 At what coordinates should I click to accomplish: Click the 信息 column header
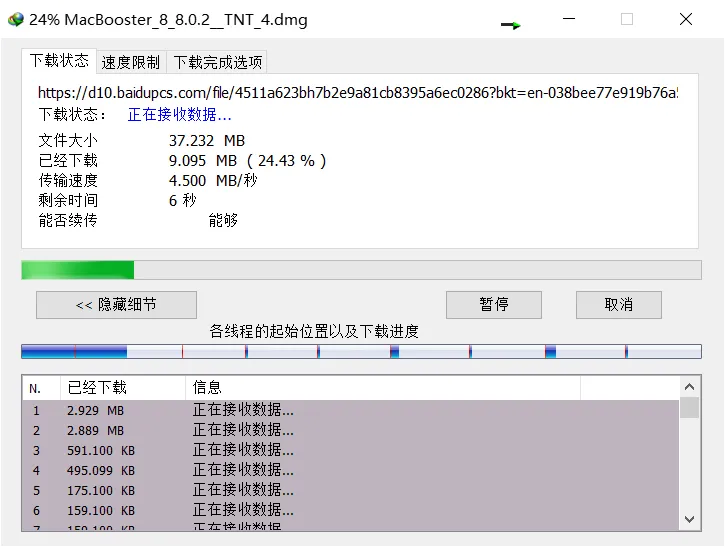383,388
